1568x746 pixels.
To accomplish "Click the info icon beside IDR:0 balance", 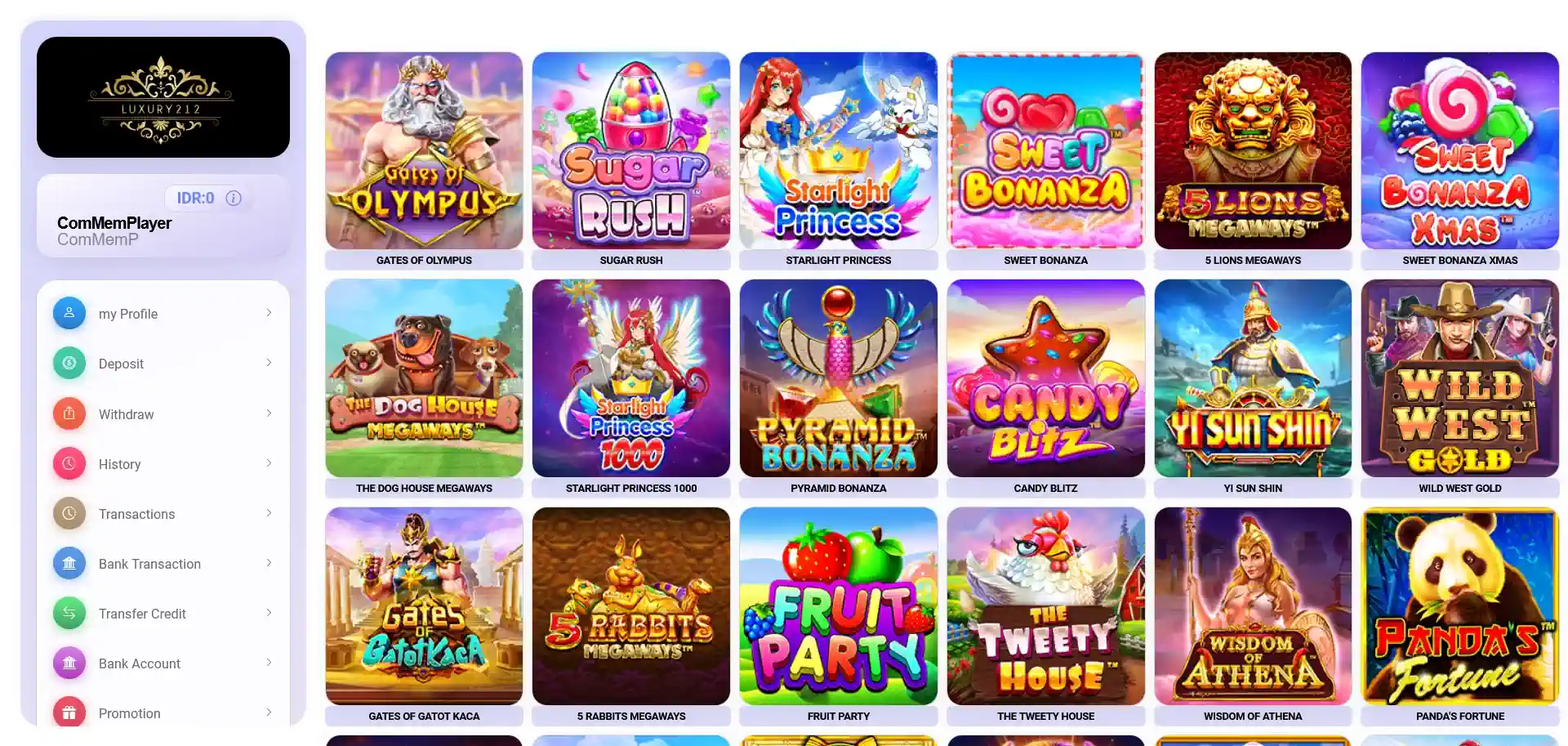I will tap(234, 198).
